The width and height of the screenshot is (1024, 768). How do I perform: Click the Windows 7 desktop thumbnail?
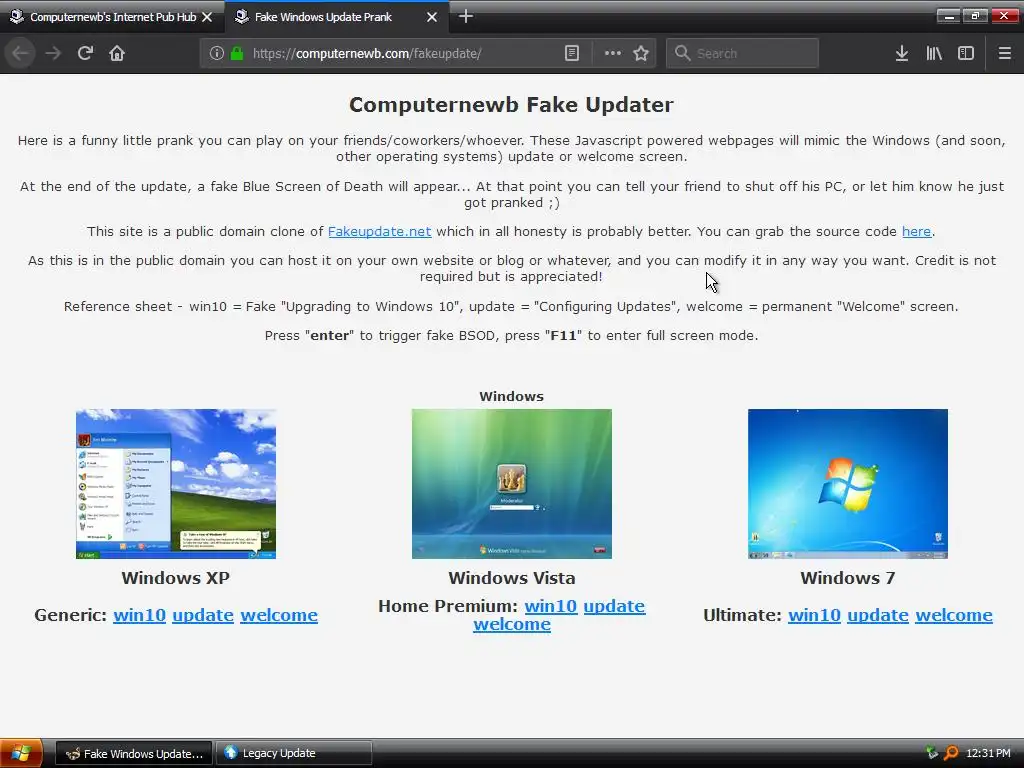tap(848, 484)
